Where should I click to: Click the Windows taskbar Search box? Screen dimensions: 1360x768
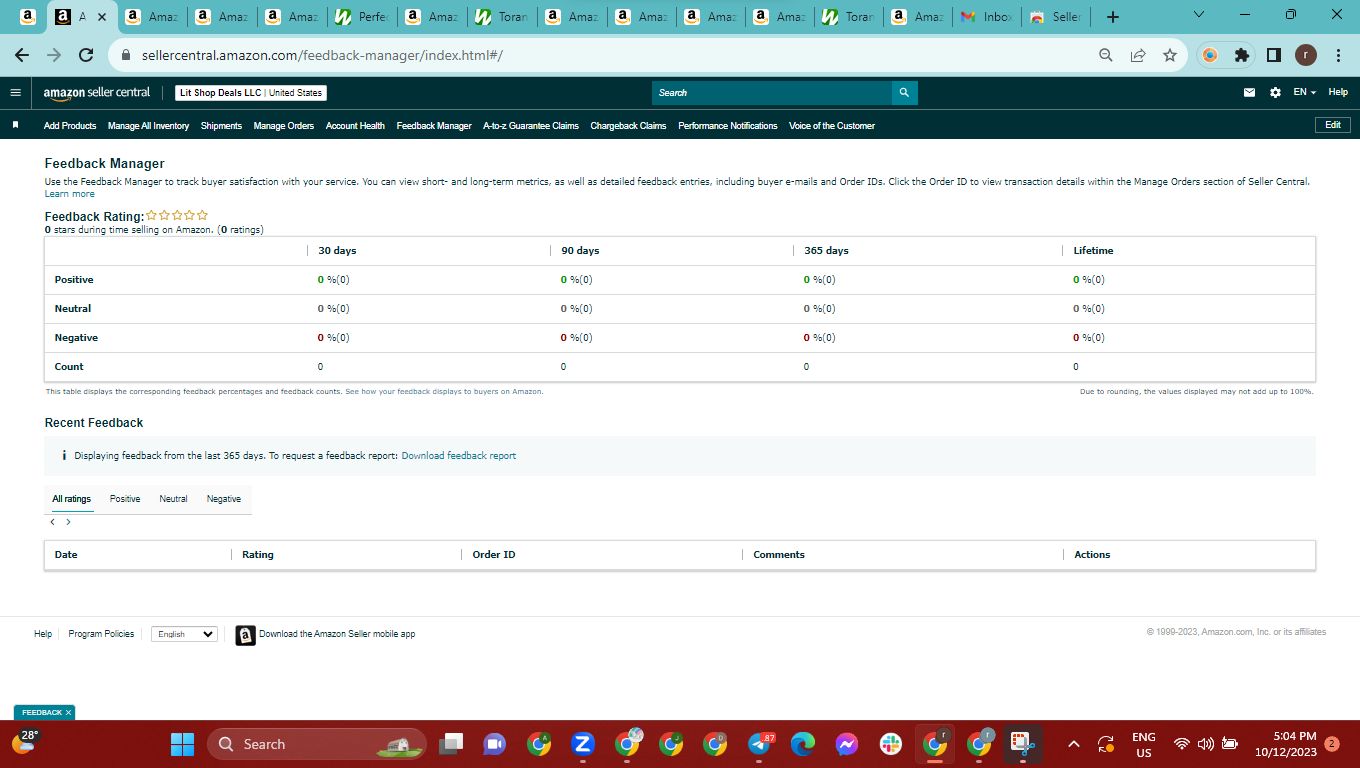pyautogui.click(x=317, y=744)
